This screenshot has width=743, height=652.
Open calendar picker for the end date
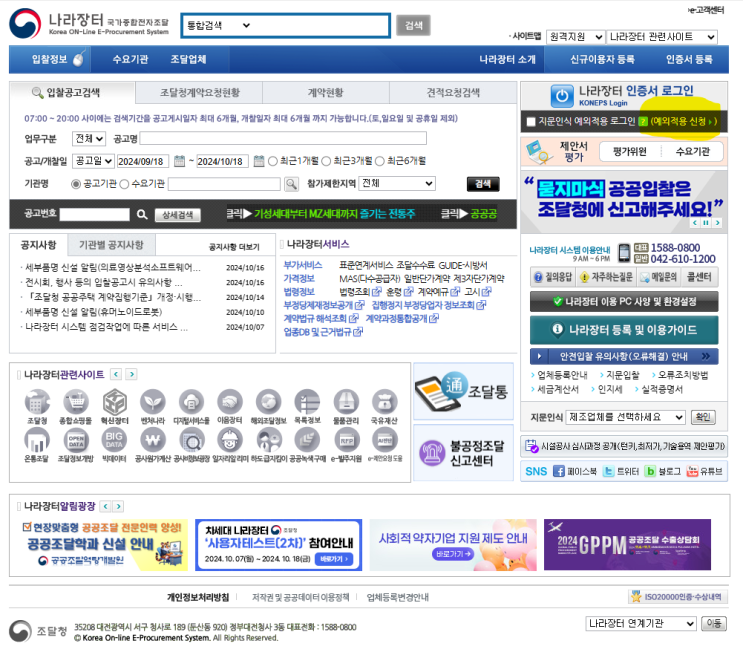[259, 161]
